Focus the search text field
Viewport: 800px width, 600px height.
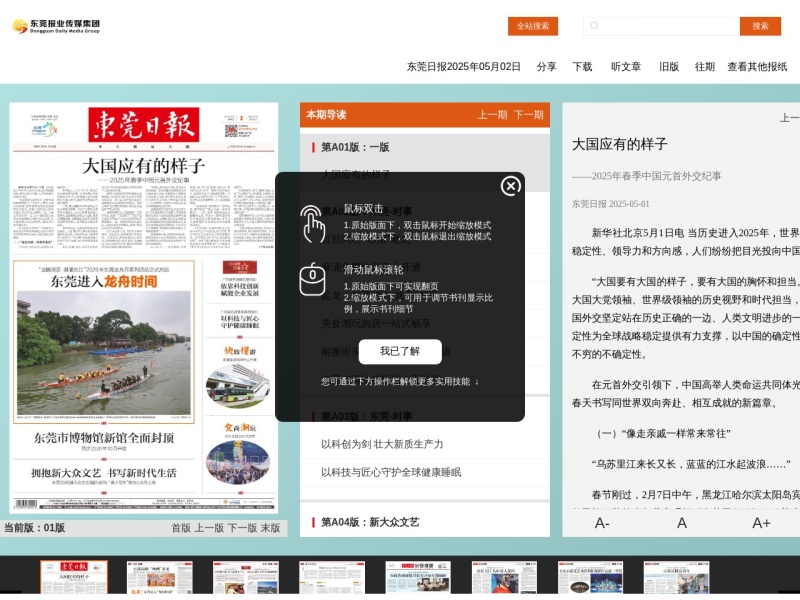661,26
